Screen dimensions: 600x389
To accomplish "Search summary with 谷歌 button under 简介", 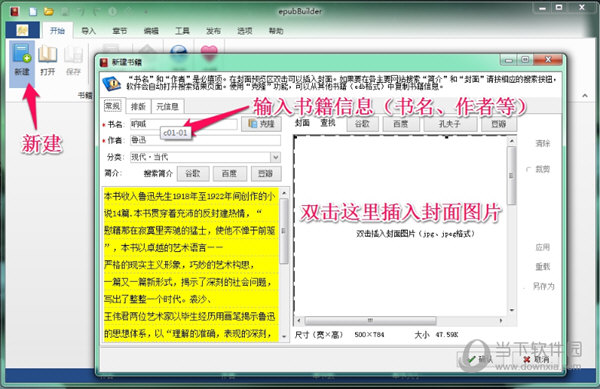I will (x=193, y=174).
